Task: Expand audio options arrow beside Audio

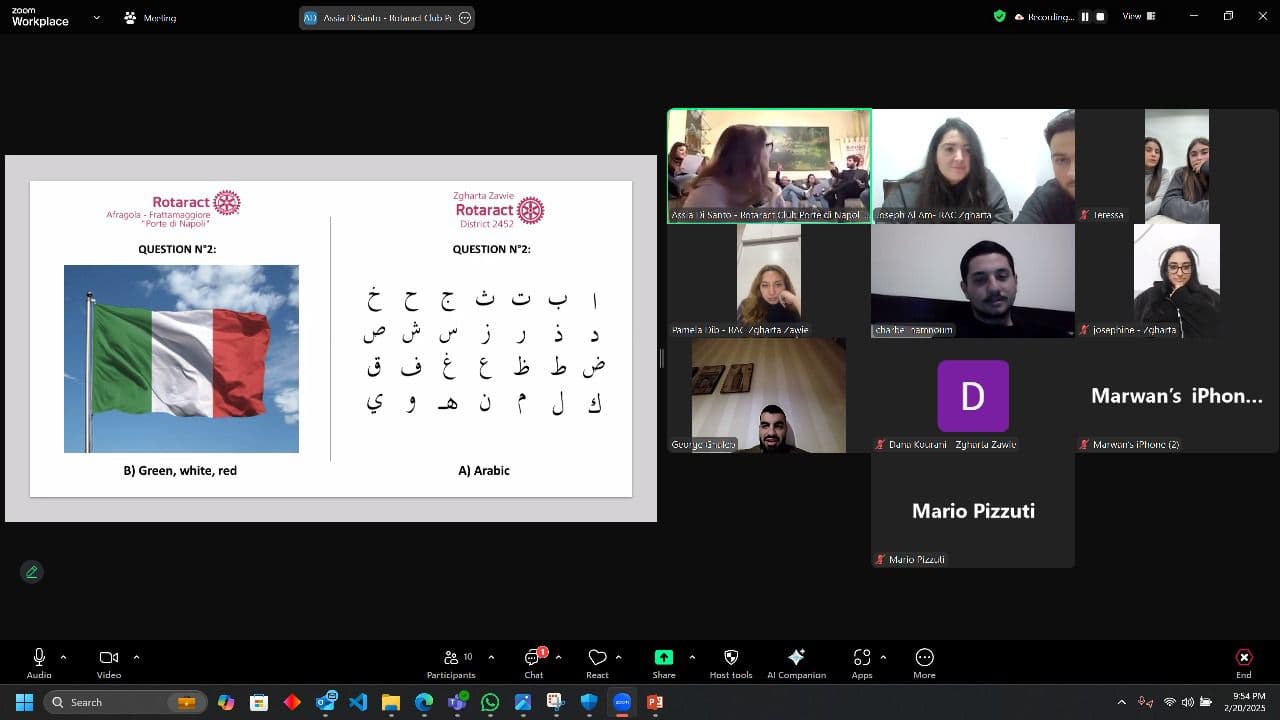Action: tap(64, 657)
